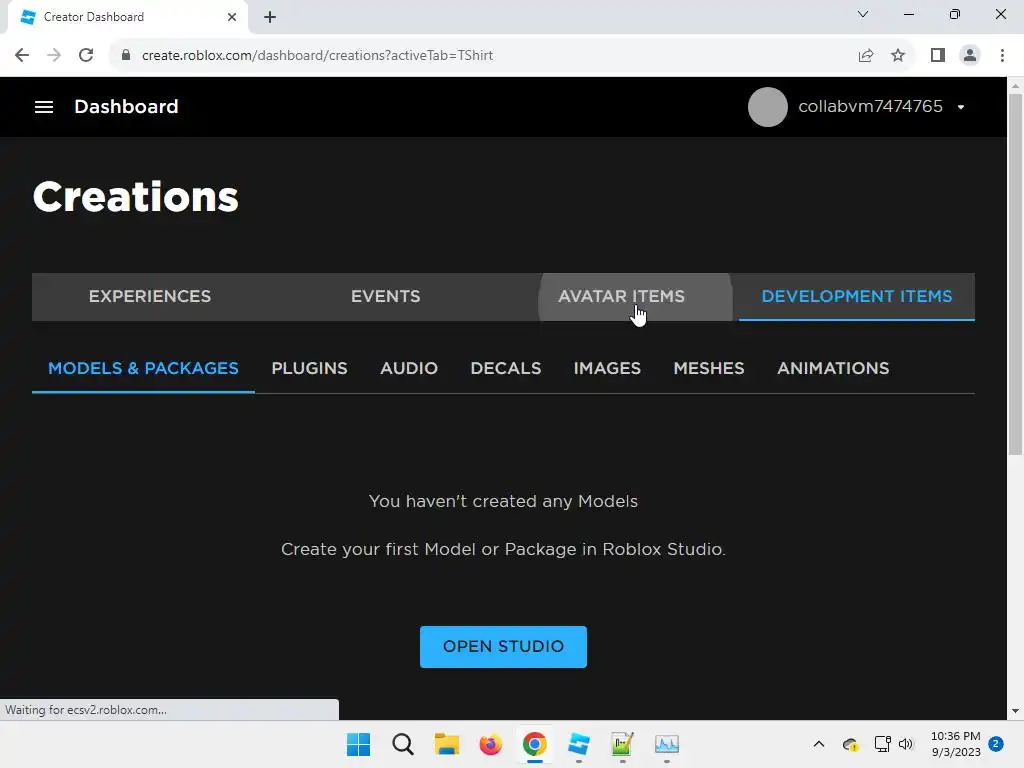Open File Explorer from the taskbar

[447, 744]
